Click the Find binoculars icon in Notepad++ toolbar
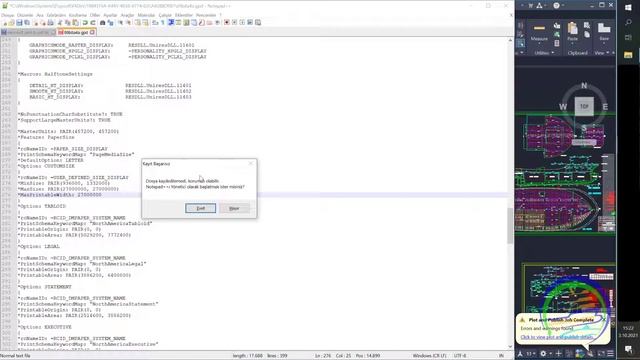Screen dimensions: 640x360 click(x=102, y=22)
